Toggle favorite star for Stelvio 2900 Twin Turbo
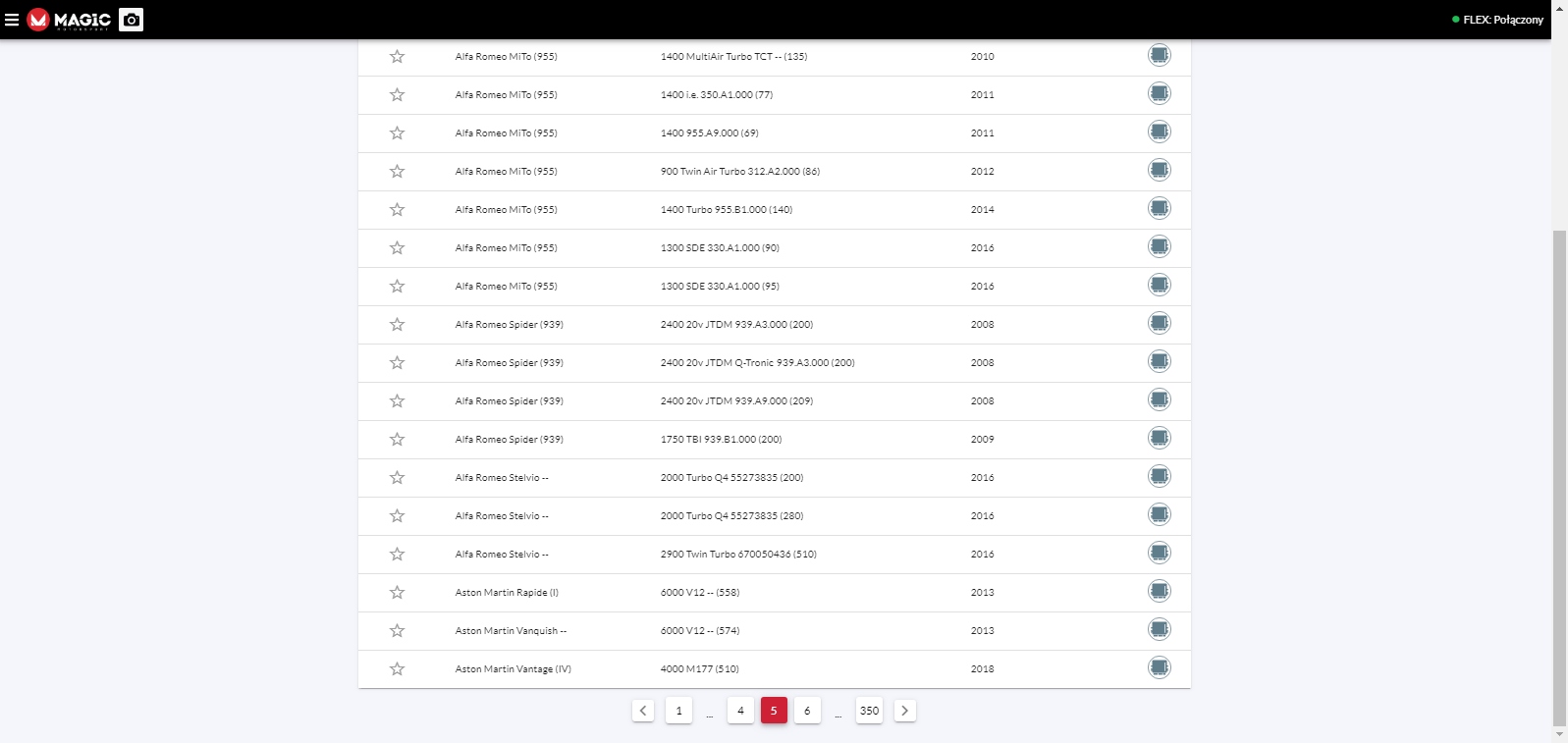Screen dimensions: 1568x743 click(397, 554)
